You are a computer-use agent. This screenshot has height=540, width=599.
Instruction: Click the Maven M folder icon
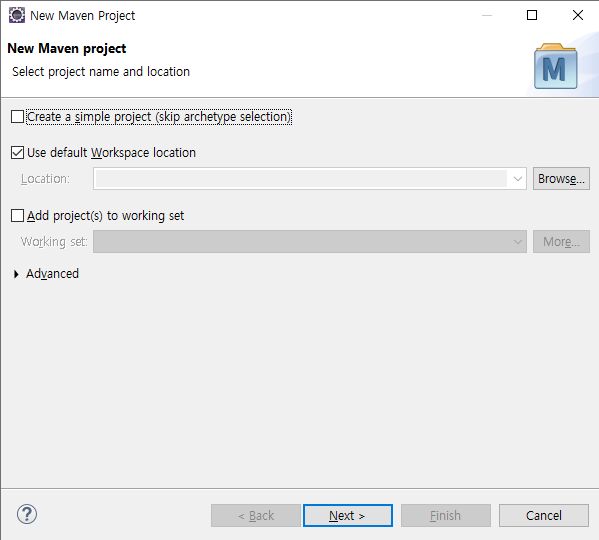point(556,66)
